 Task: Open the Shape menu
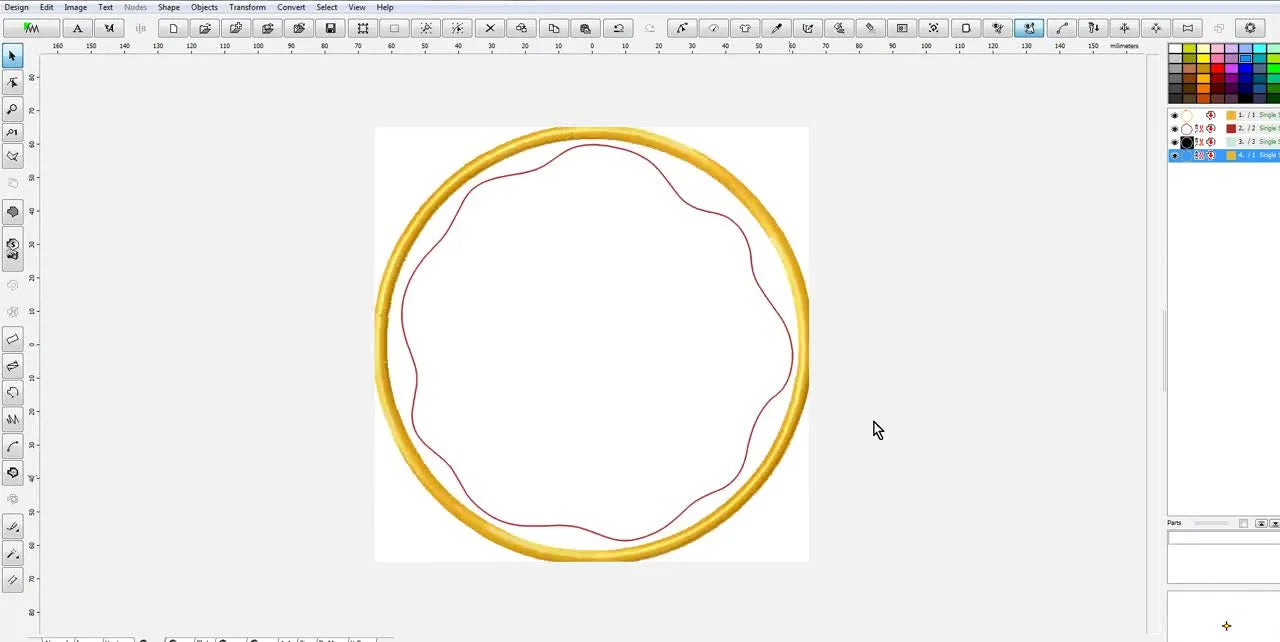click(x=169, y=7)
